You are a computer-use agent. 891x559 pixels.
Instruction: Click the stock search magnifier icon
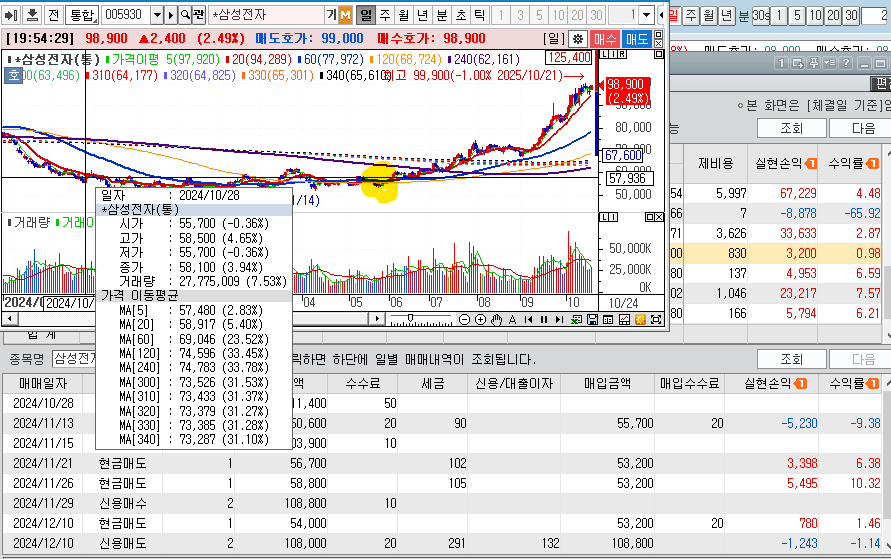tap(184, 15)
